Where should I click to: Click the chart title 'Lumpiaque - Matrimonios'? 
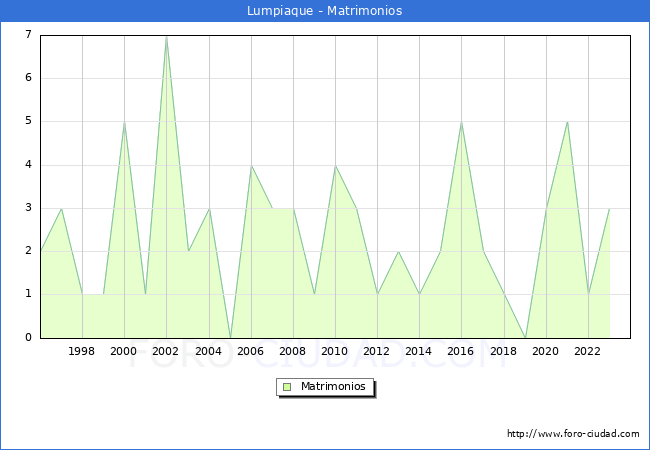(x=325, y=10)
